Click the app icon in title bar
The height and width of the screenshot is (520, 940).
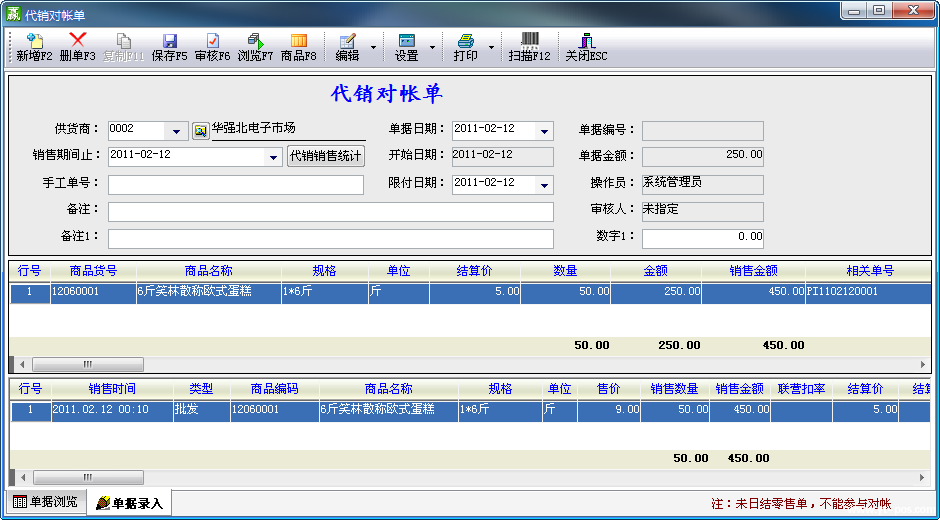(x=13, y=13)
